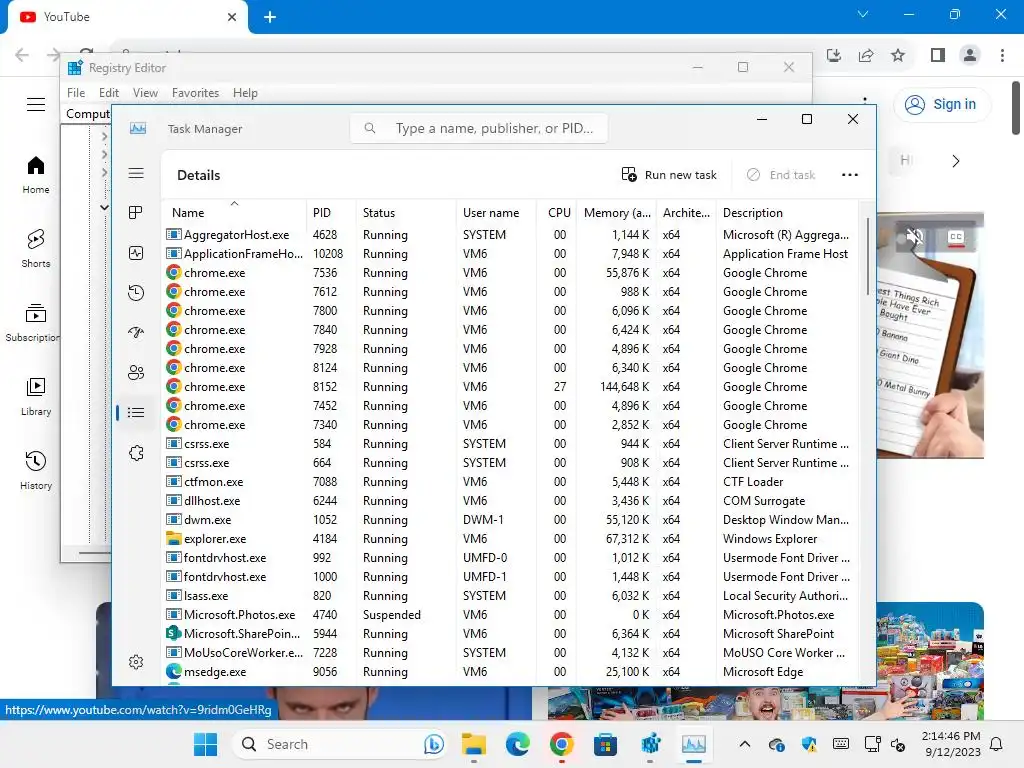
Task: Sort by Memory column header
Action: pos(616,213)
